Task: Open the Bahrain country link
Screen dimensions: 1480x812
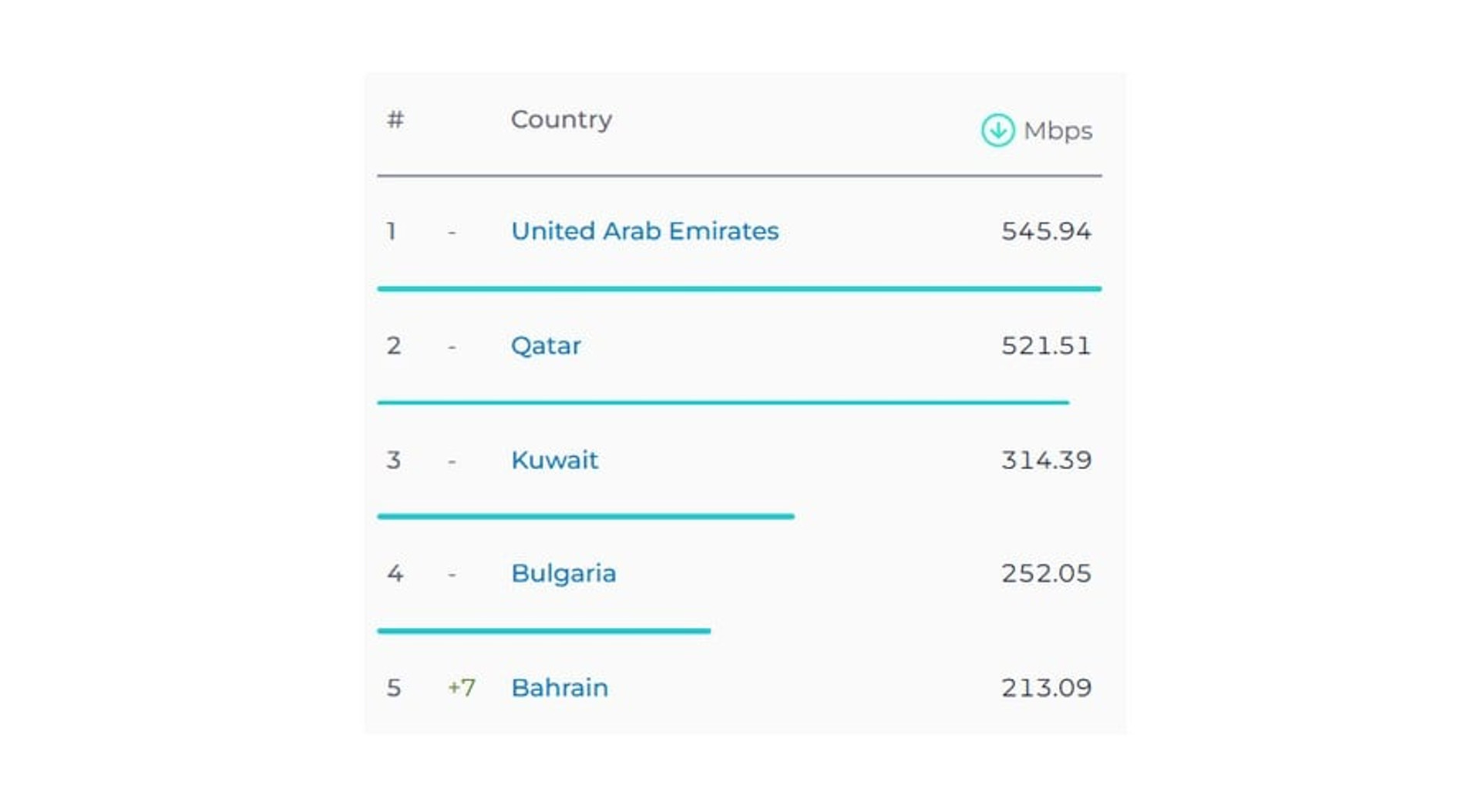Action: (x=560, y=688)
